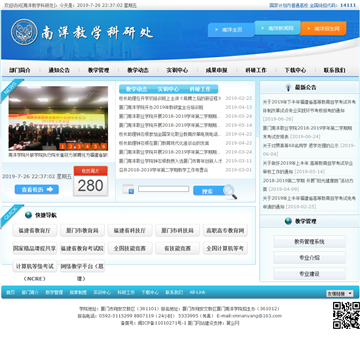Screen dimensions: 360x360
Task: Open 科研工作 in the main navigation
Action: coord(256,70)
